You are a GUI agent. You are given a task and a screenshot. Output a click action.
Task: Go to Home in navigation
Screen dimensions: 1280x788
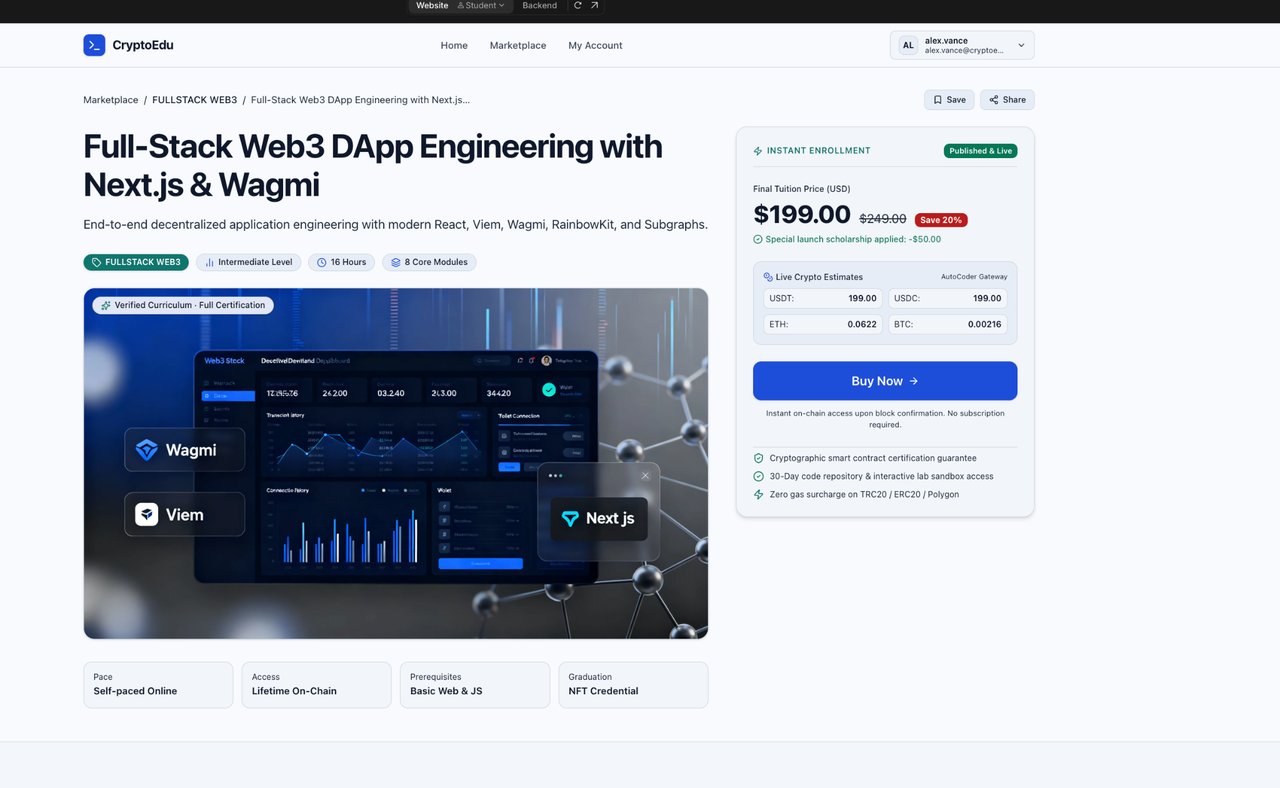tap(454, 45)
